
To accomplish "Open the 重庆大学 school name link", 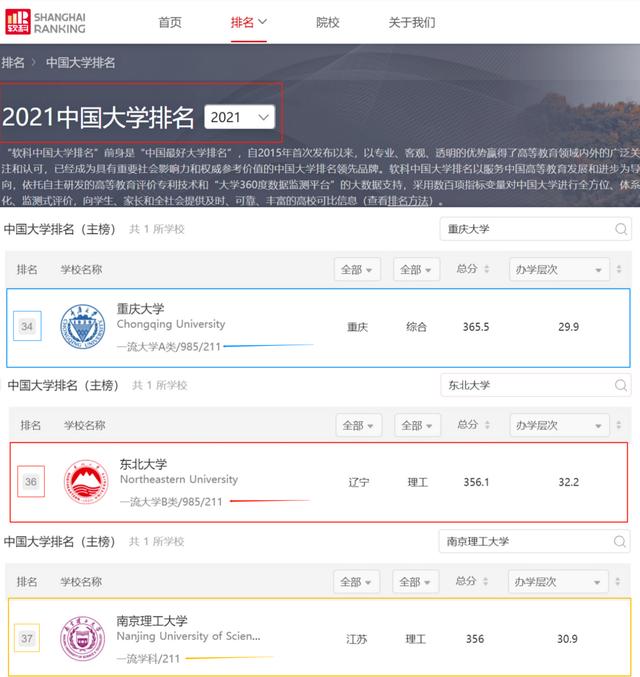I will (x=140, y=309).
